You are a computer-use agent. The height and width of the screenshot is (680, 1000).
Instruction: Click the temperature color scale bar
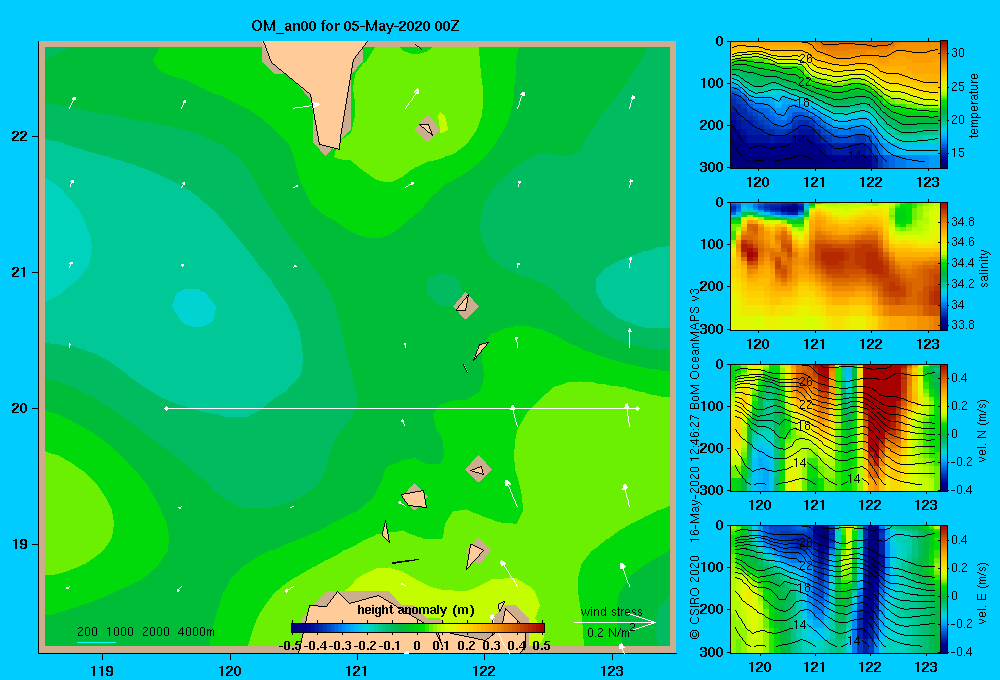pos(944,105)
